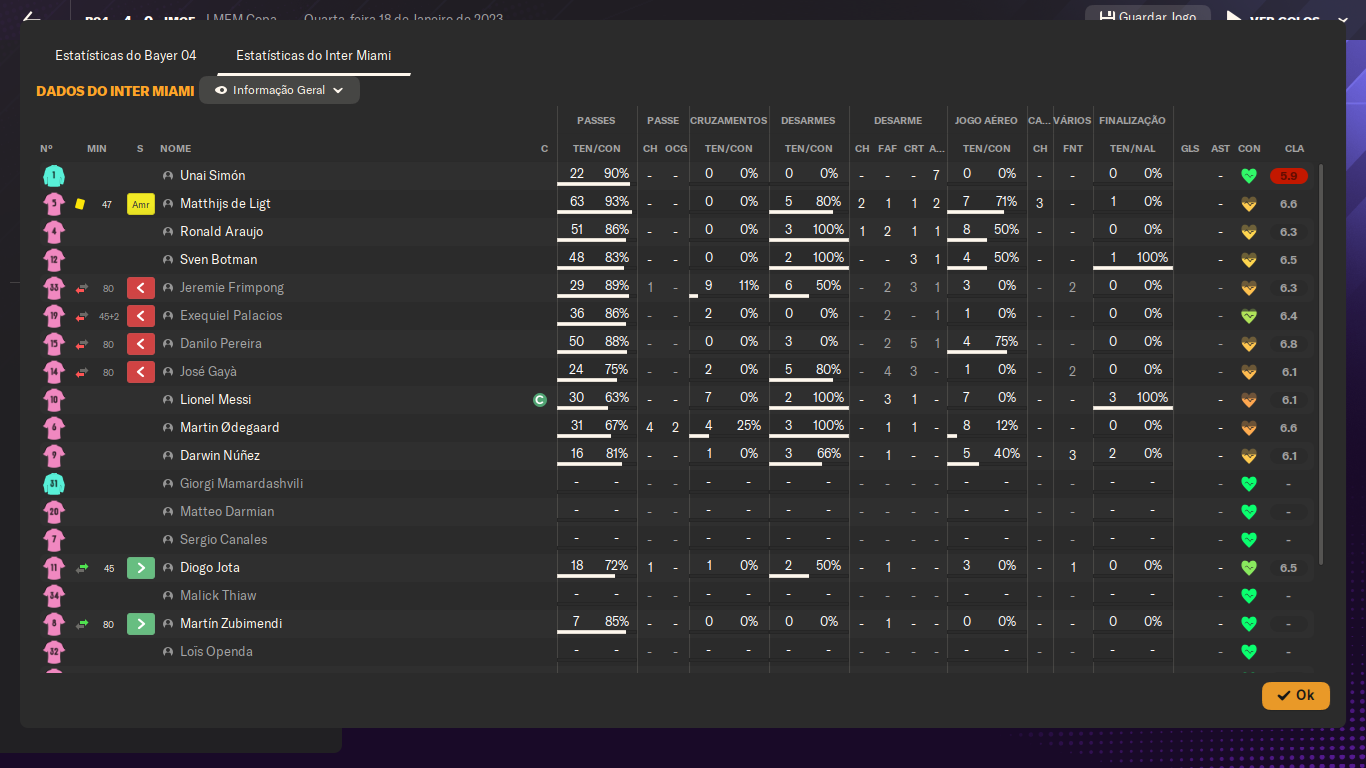Click the PASSES column group header
The image size is (1366, 768).
click(597, 121)
